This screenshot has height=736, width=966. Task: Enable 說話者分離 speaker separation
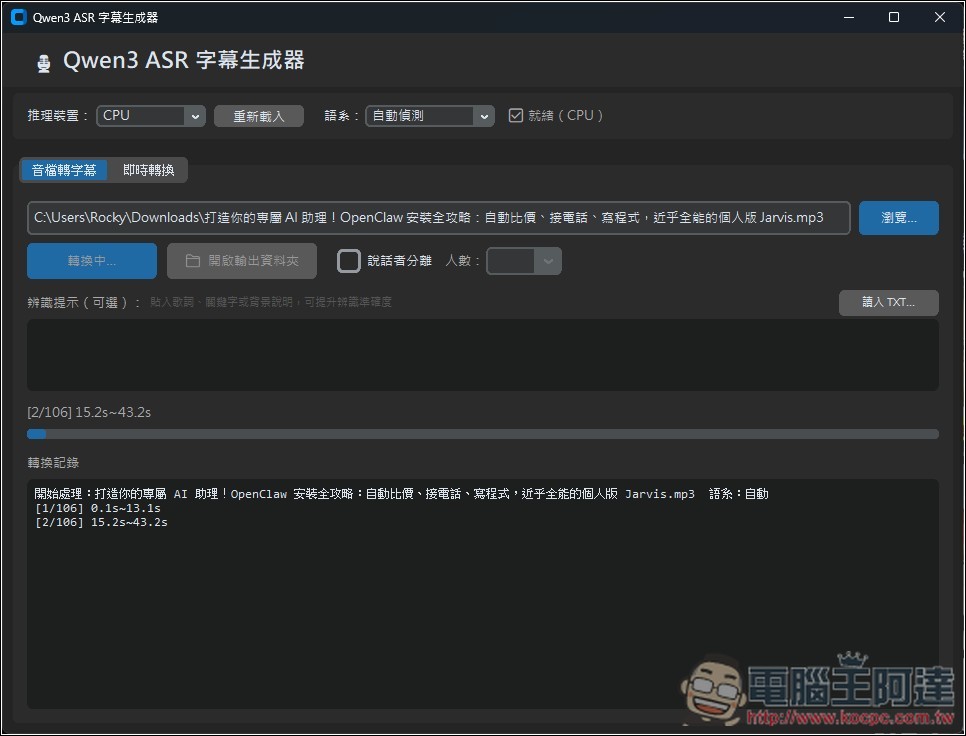coord(349,260)
